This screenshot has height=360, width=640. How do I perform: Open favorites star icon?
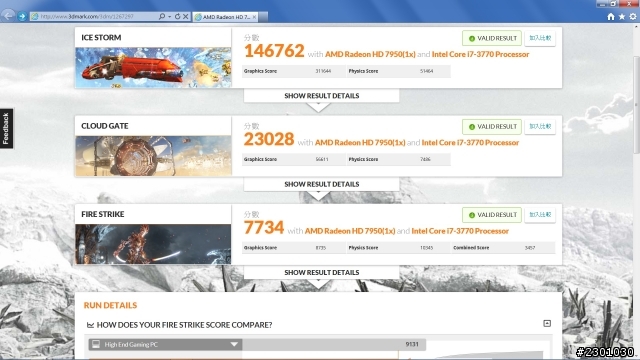click(x=622, y=16)
